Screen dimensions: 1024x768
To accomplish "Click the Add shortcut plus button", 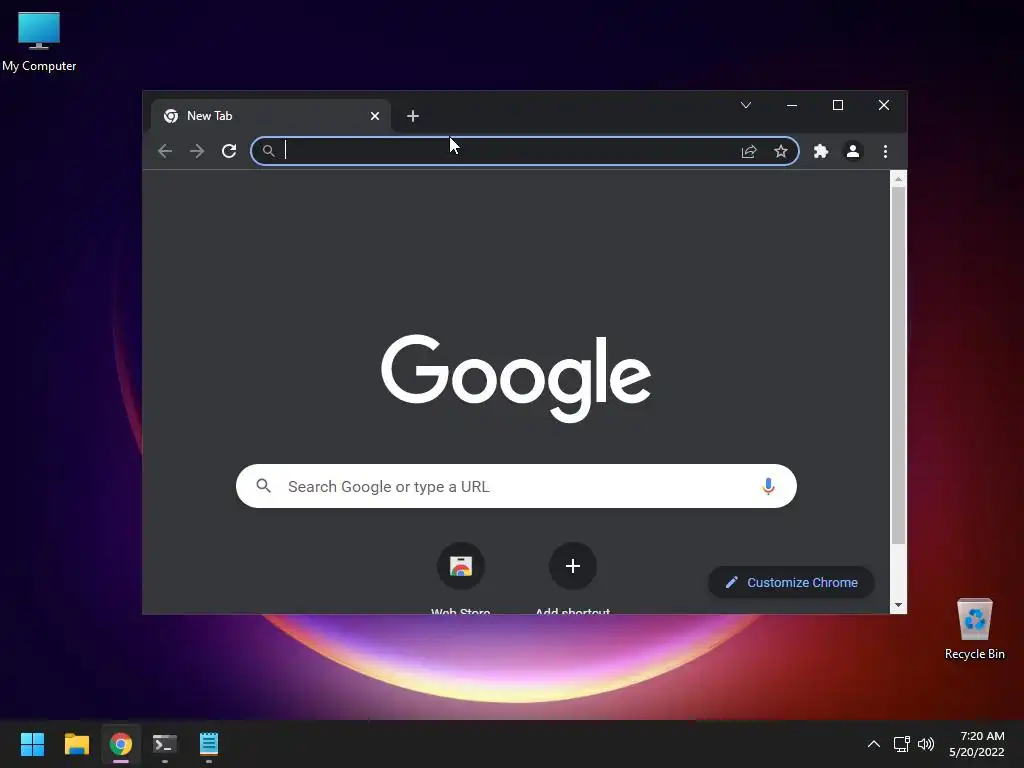I will click(573, 566).
